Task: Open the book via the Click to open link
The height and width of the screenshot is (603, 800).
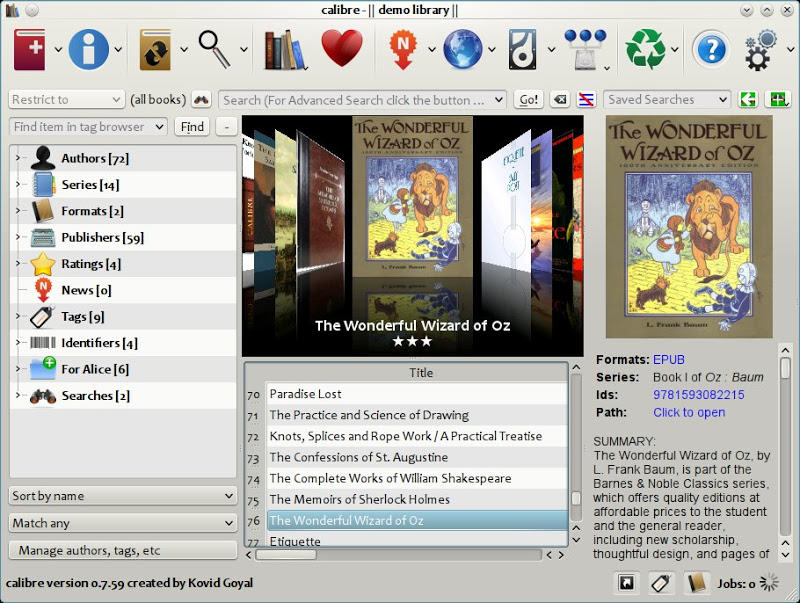Action: (x=689, y=412)
